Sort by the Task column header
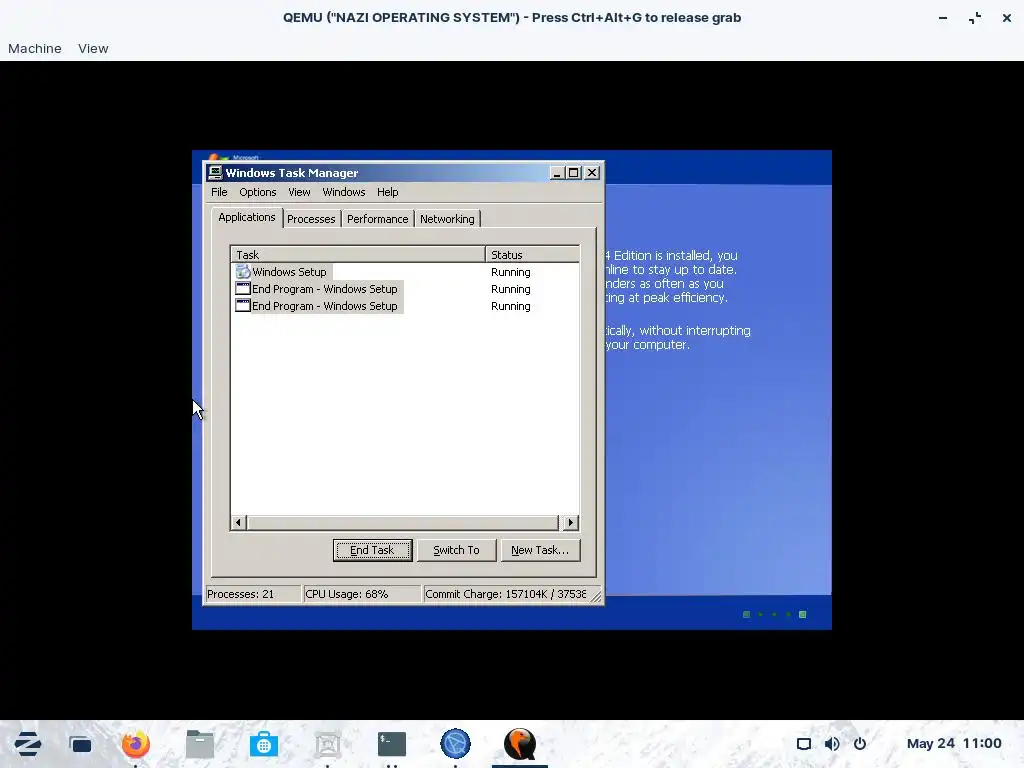Viewport: 1024px width, 768px height. point(358,255)
